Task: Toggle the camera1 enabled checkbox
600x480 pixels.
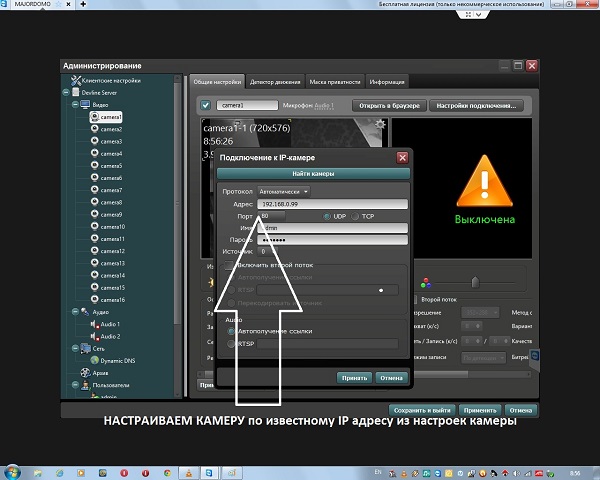Action: click(204, 105)
